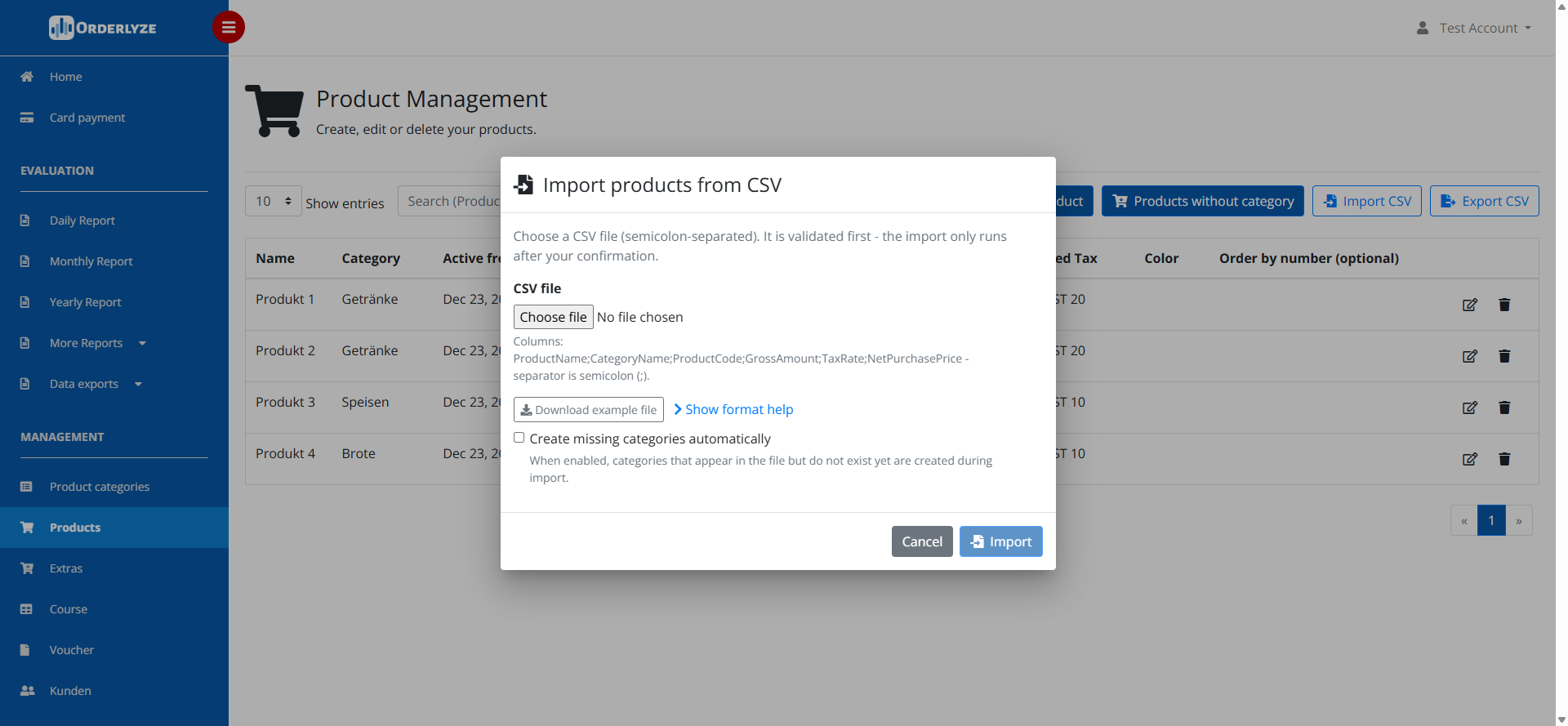Image resolution: width=1568 pixels, height=726 pixels.
Task: Click Products without category button
Action: pyautogui.click(x=1203, y=201)
